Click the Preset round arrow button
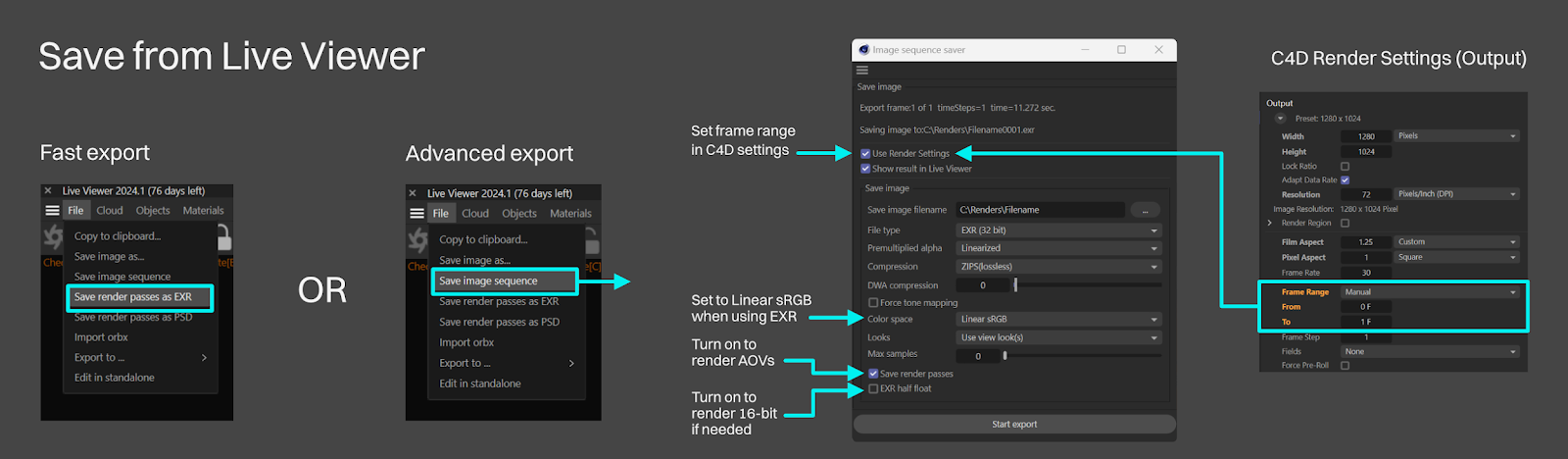Viewport: 1568px width, 459px height. (x=1280, y=119)
